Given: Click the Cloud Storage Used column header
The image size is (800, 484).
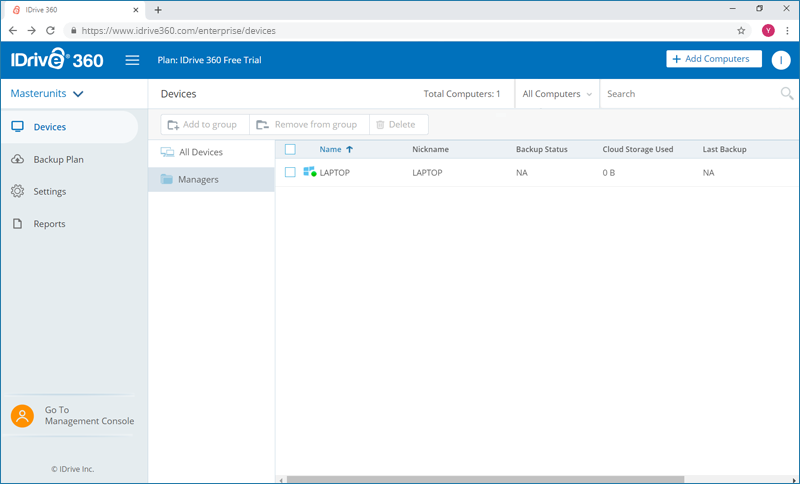Looking at the screenshot, I should click(638, 149).
